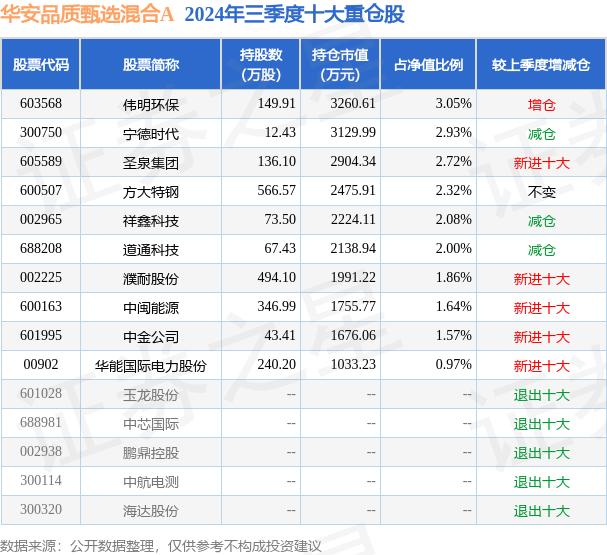
Task: Click the 股票代码 column header
Action: point(41,65)
